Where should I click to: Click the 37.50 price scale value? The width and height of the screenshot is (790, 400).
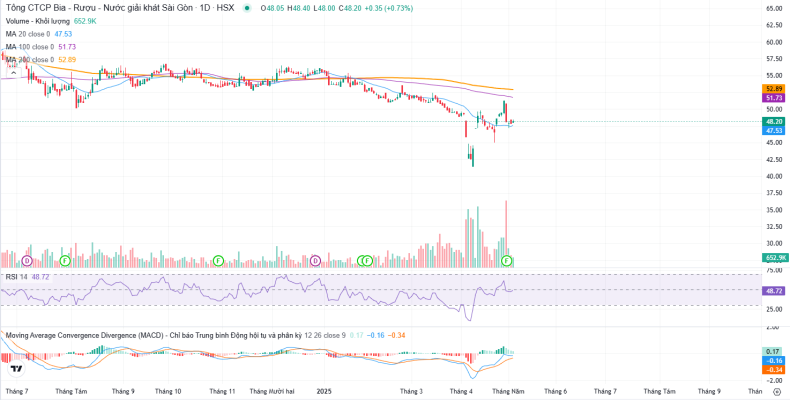774,193
